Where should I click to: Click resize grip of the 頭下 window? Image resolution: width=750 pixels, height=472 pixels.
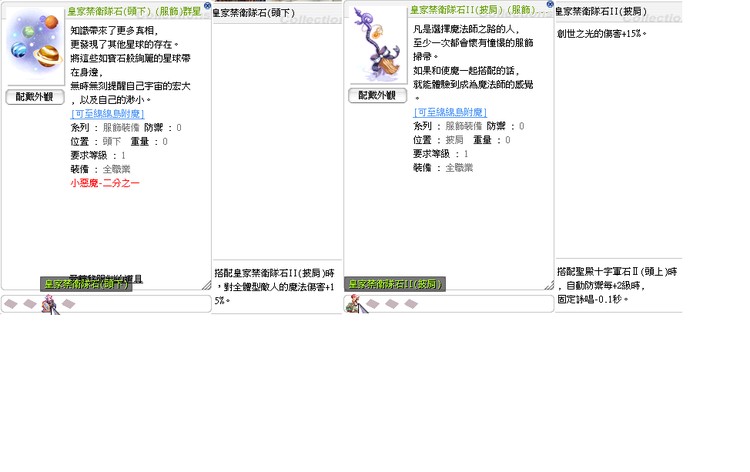[206, 285]
